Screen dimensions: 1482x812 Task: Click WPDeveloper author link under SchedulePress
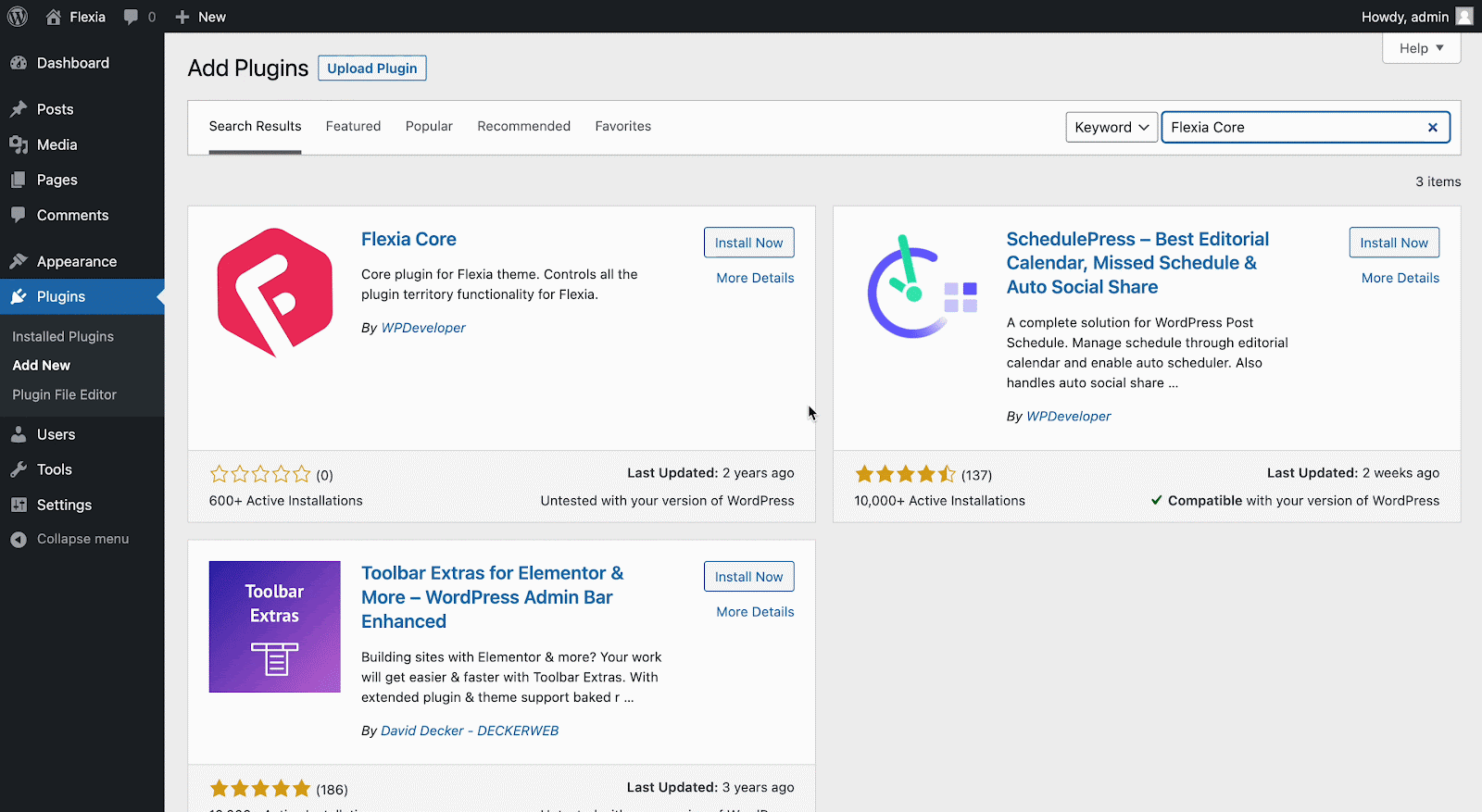point(1069,417)
